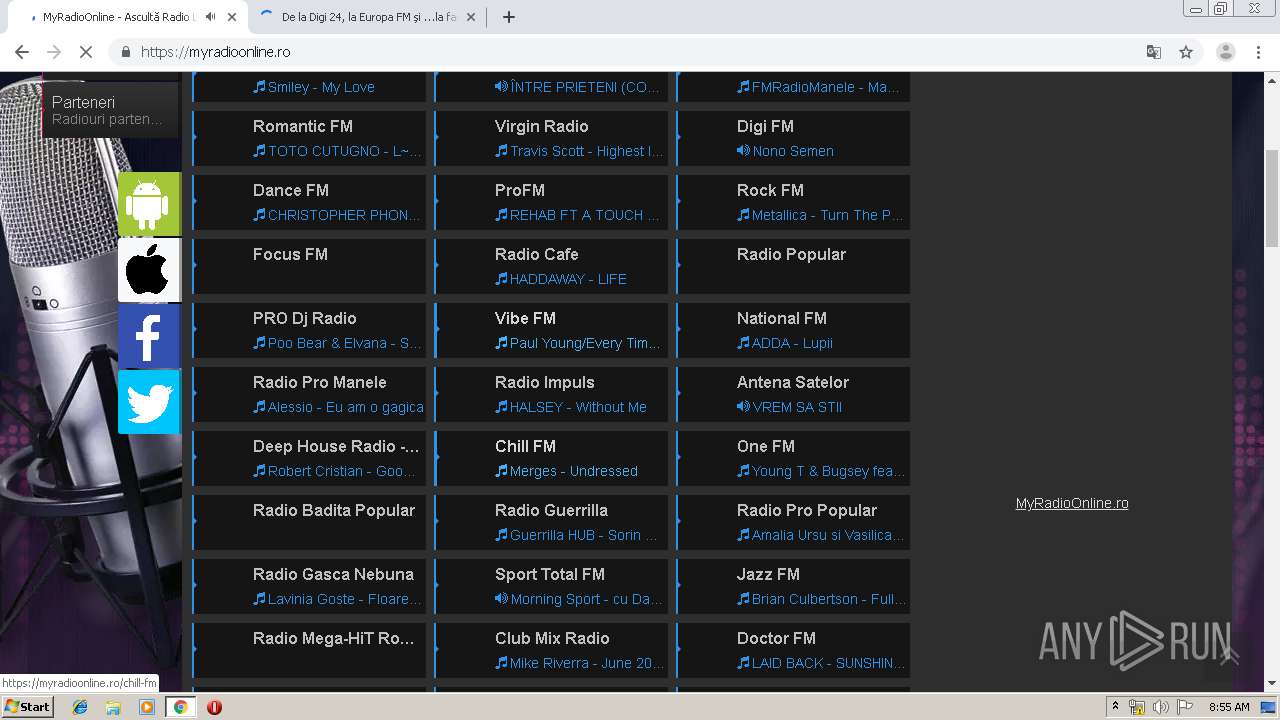Viewport: 1280px width, 720px height.
Task: View site security lock info
Action: click(x=126, y=52)
